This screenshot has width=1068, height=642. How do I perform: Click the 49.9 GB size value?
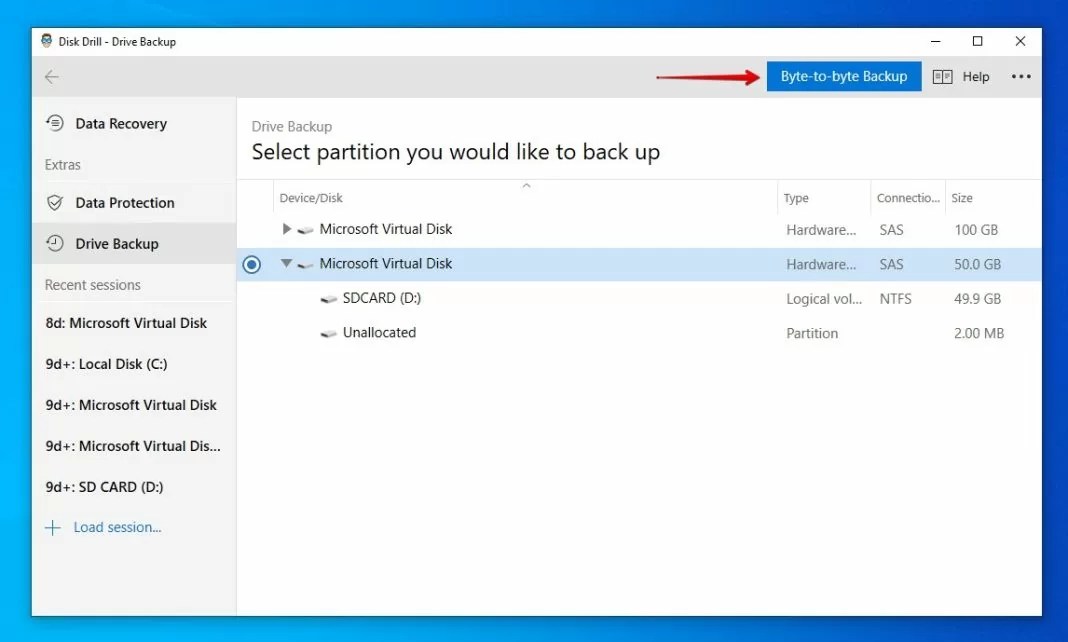tap(977, 298)
